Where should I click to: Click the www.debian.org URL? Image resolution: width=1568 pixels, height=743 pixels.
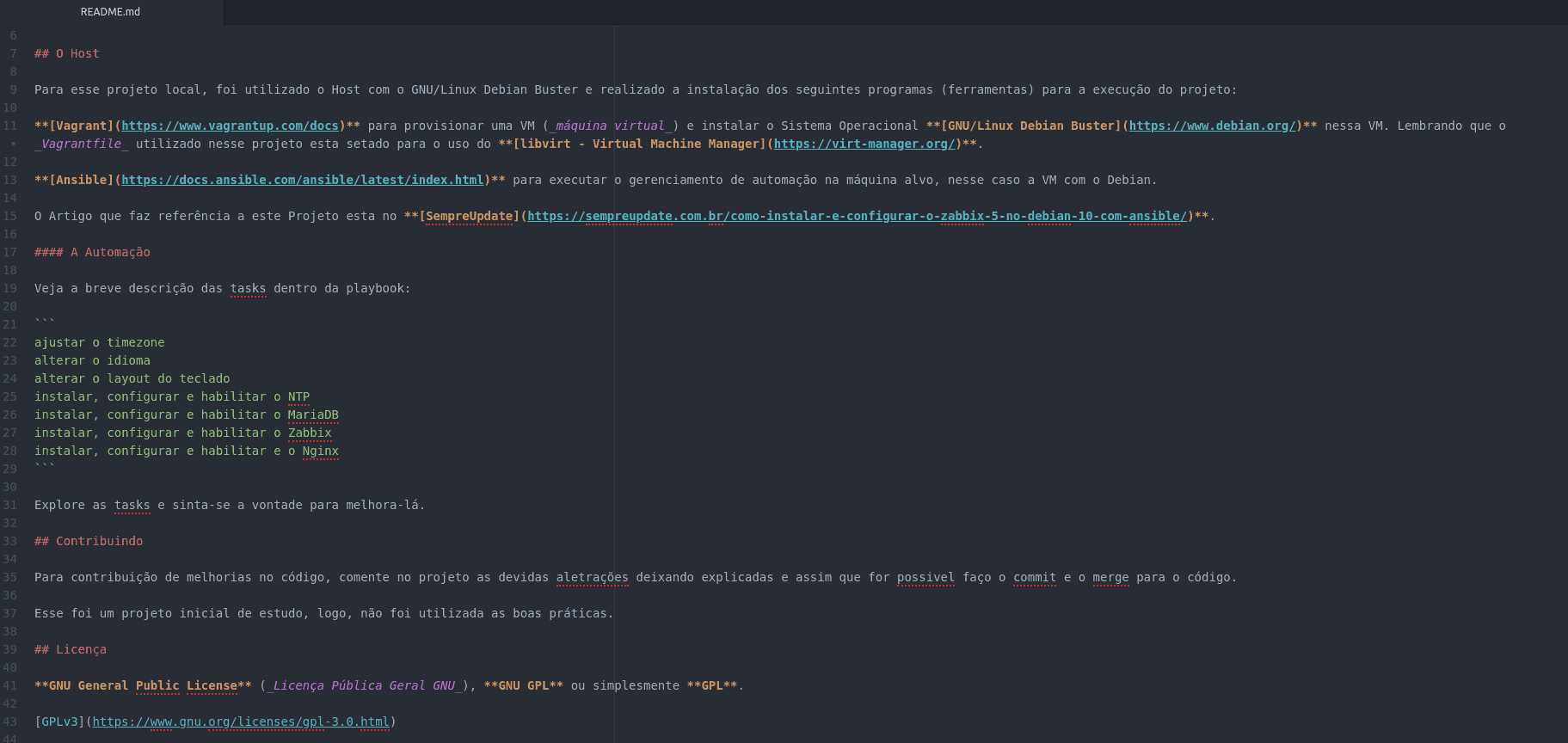pos(1212,126)
